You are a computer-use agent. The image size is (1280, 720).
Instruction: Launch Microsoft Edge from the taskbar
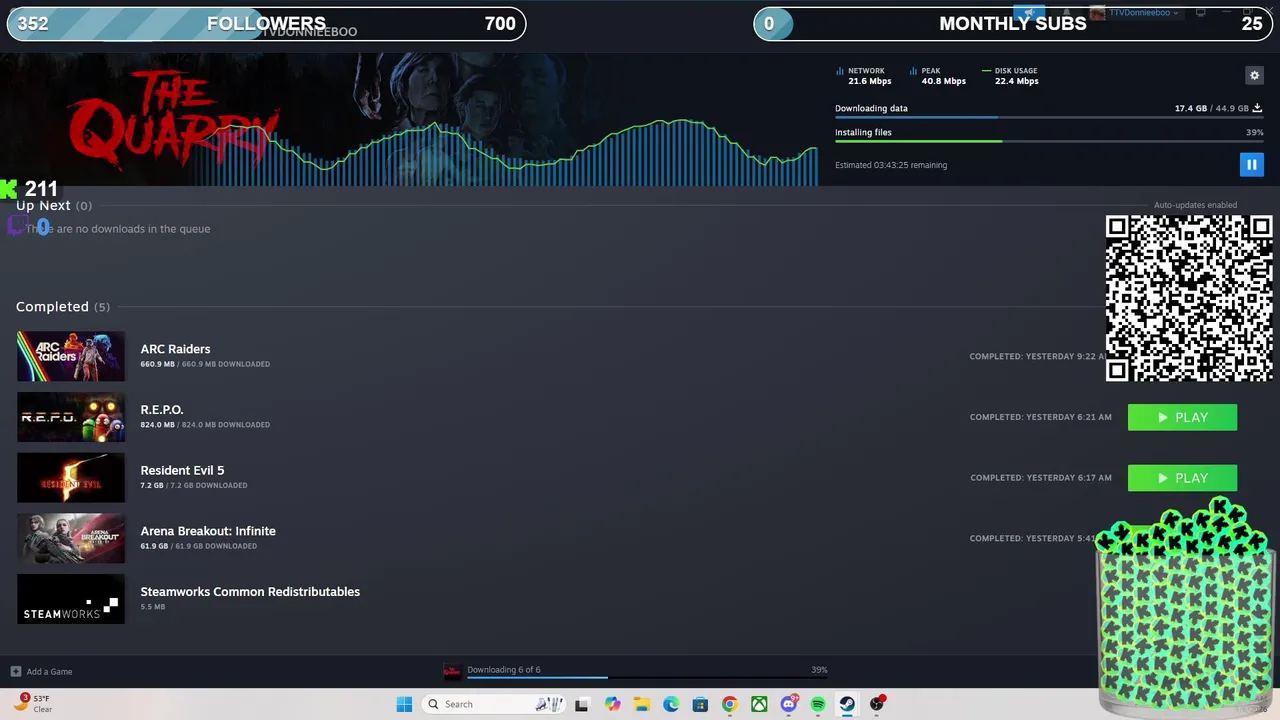coord(671,704)
